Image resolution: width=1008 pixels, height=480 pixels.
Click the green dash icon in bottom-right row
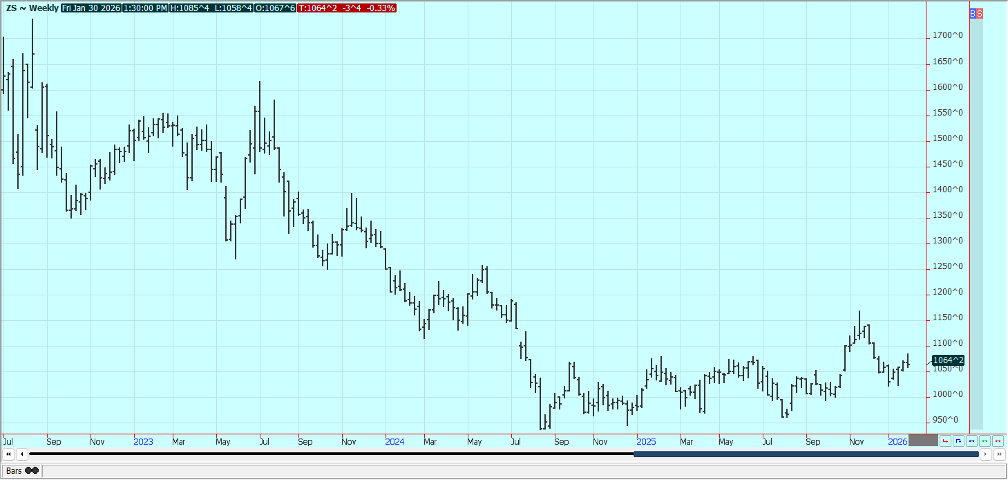(x=984, y=440)
